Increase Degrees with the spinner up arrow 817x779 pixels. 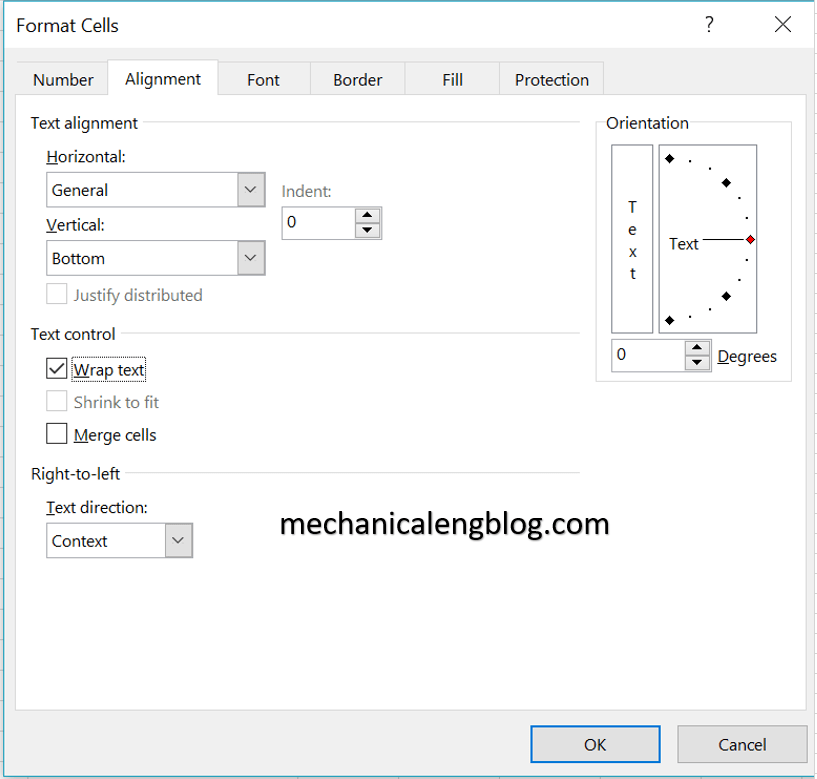click(x=698, y=349)
